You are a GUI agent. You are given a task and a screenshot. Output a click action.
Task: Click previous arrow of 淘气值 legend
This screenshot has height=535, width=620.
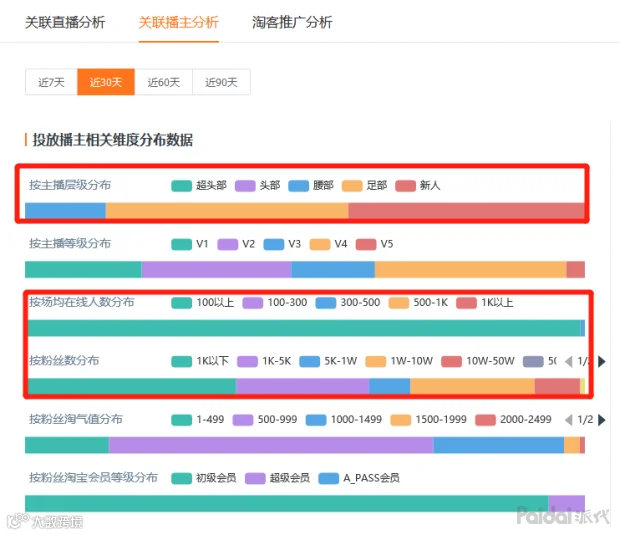(569, 420)
